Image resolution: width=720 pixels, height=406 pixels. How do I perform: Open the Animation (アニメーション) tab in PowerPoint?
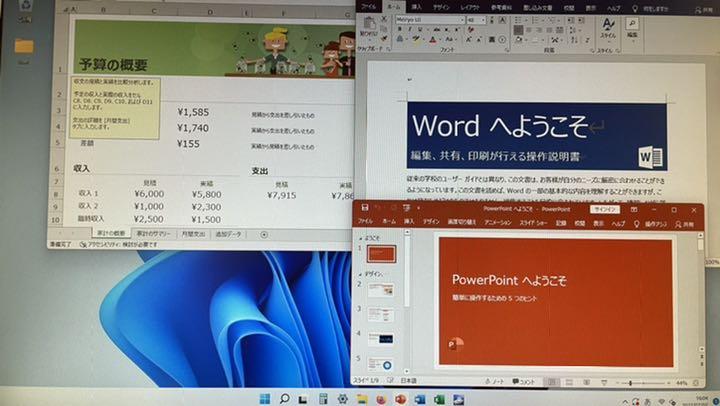pyautogui.click(x=497, y=221)
